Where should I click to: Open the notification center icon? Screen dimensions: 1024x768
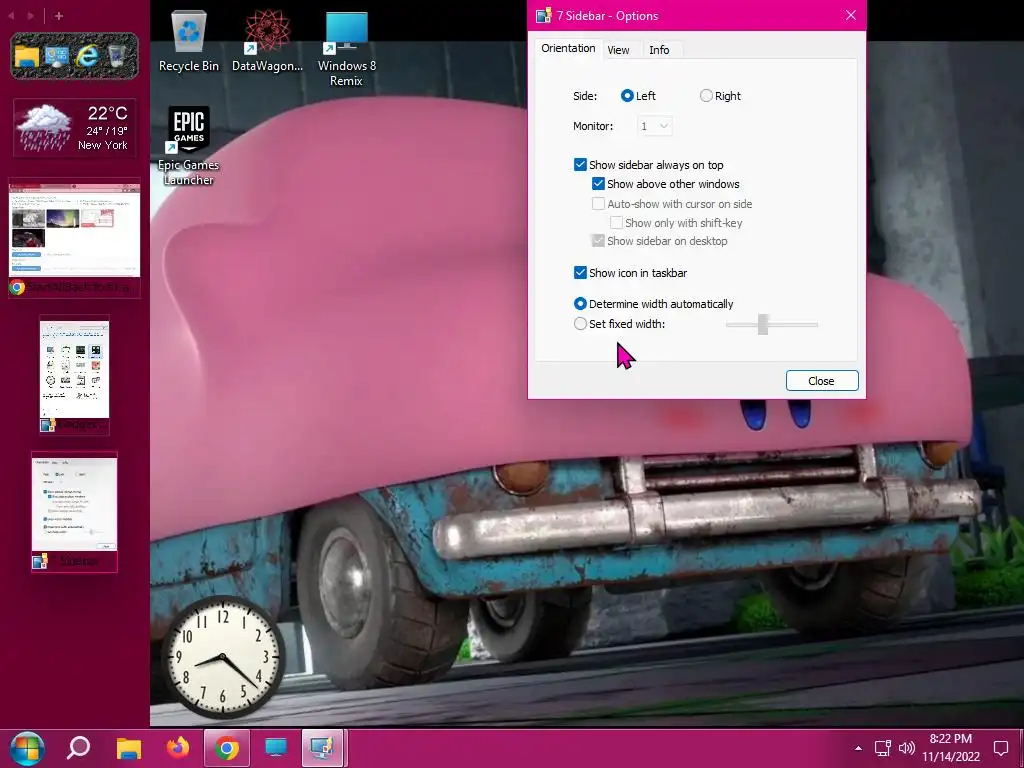pyautogui.click(x=1001, y=748)
